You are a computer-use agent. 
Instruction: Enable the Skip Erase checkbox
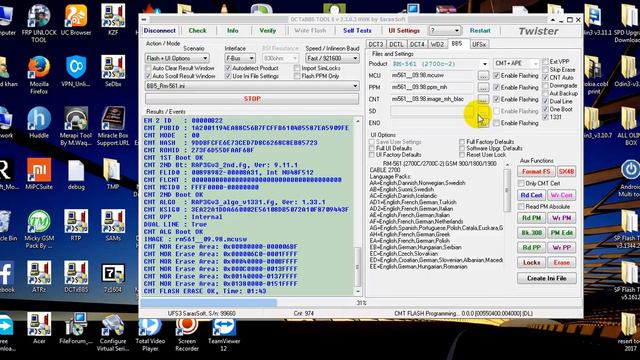[x=545, y=69]
